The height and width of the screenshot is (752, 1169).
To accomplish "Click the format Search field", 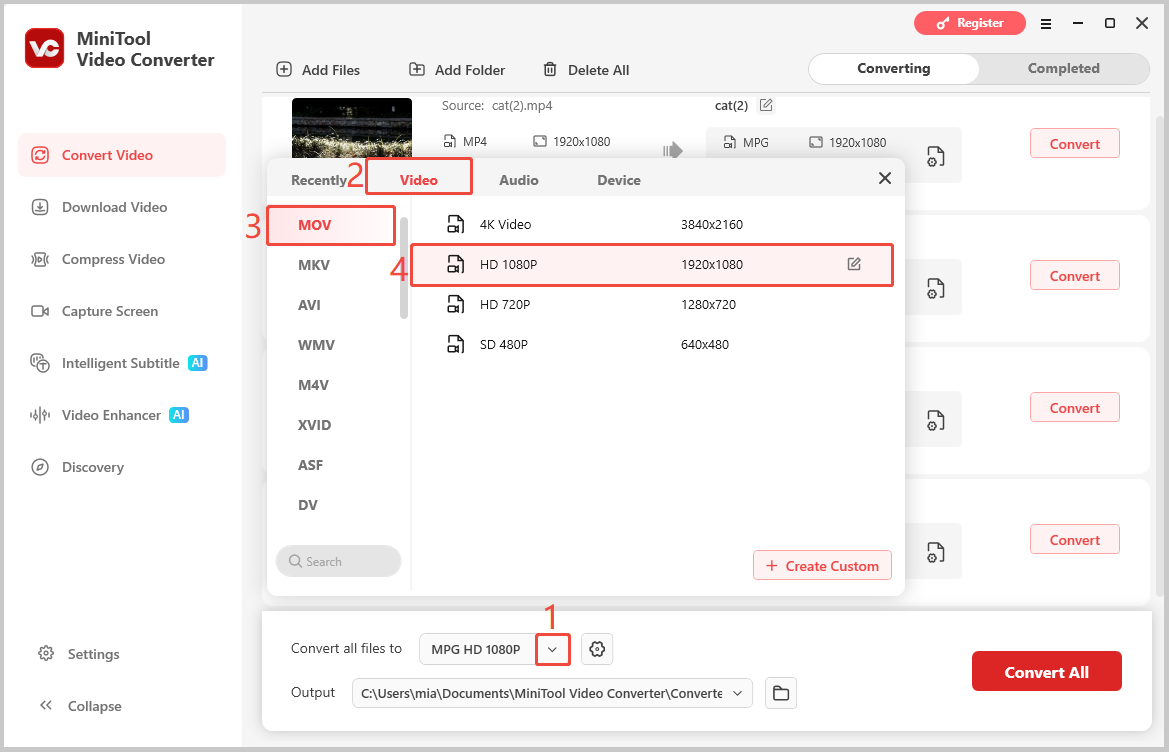I will pos(338,561).
